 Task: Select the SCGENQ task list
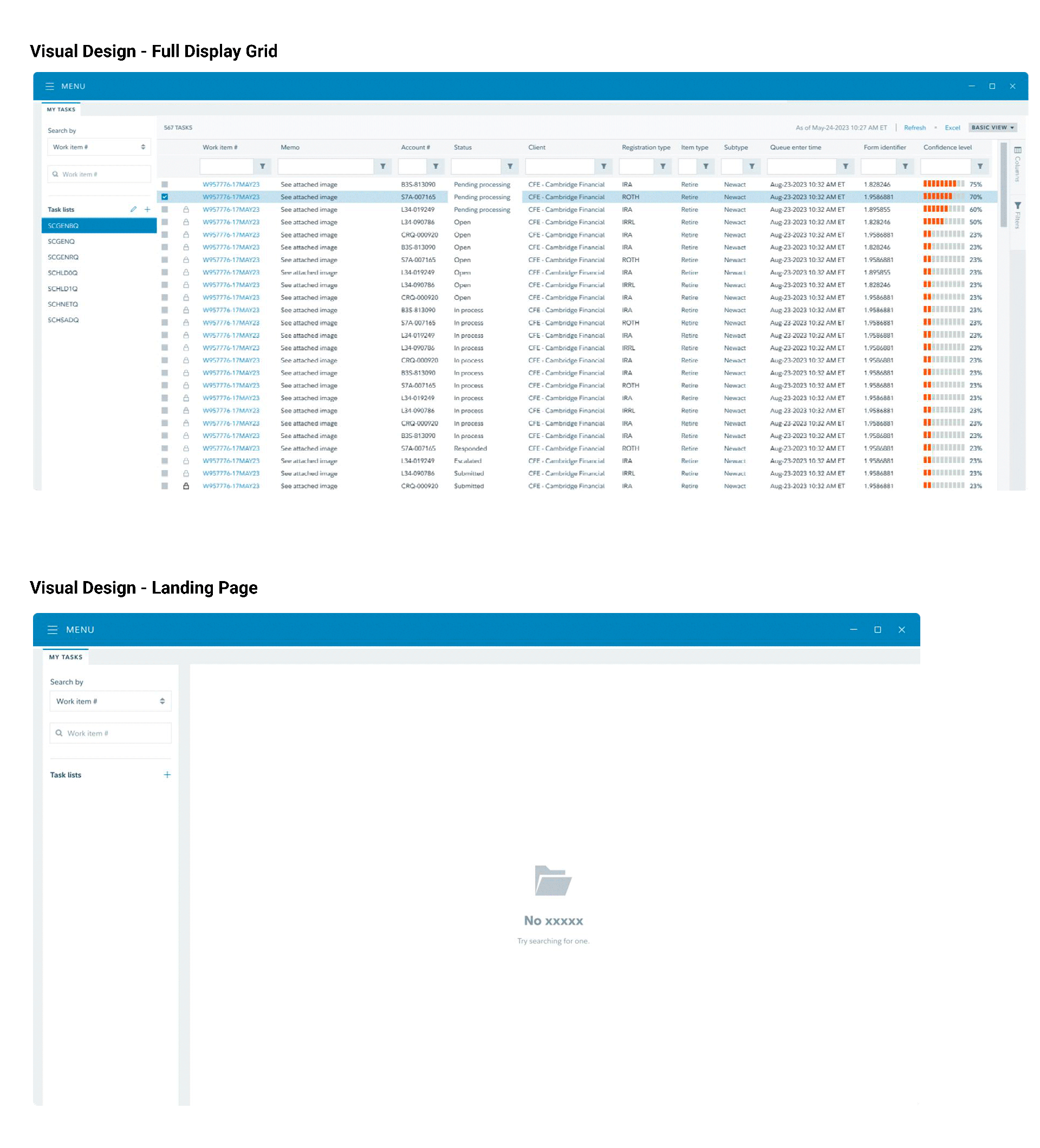[x=62, y=242]
